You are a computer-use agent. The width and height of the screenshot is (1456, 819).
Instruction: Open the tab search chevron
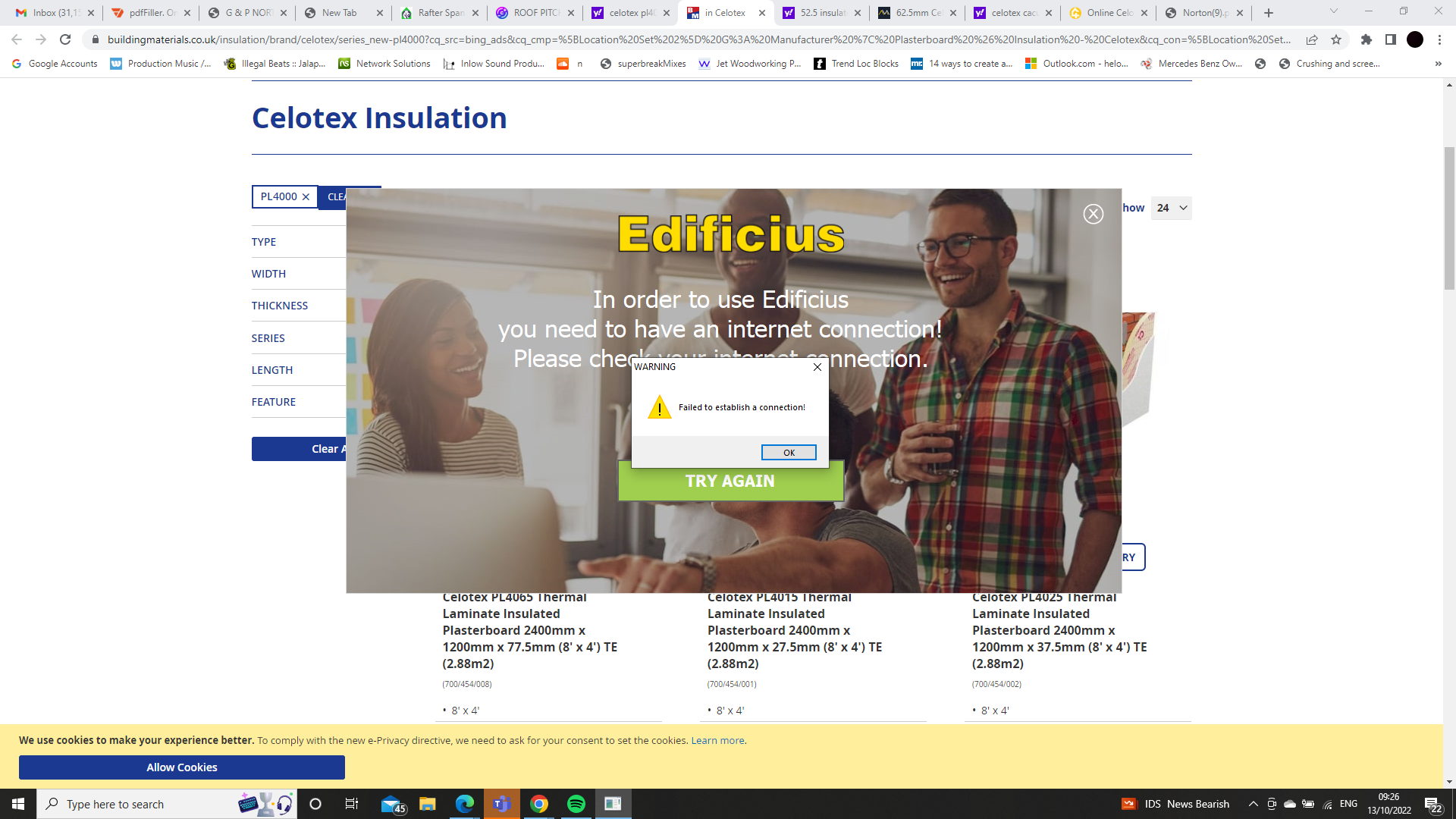(x=1334, y=11)
